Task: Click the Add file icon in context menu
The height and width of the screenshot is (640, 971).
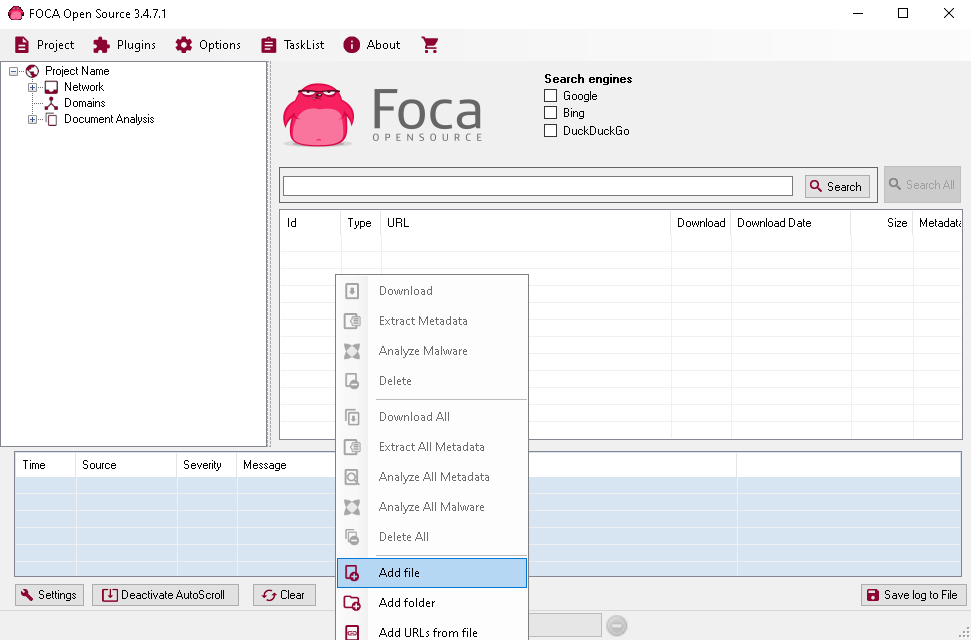Action: click(x=352, y=573)
